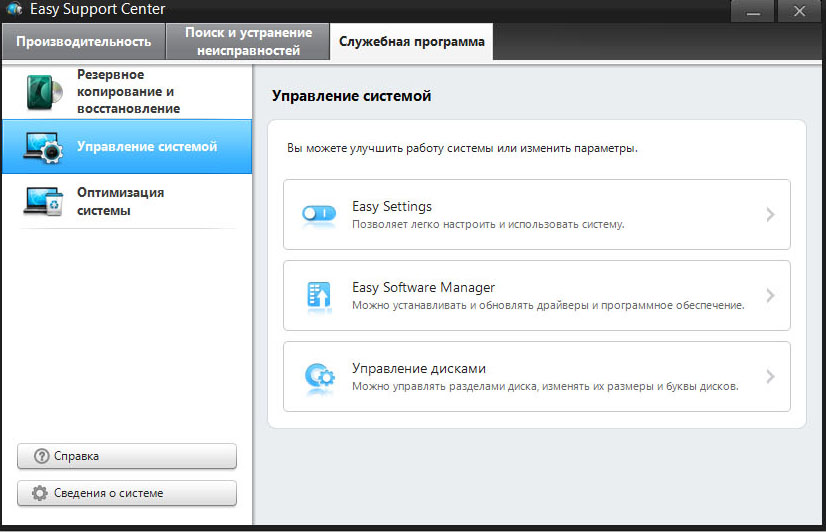Click the Сведения о системе button
The width and height of the screenshot is (826, 532).
tap(127, 493)
